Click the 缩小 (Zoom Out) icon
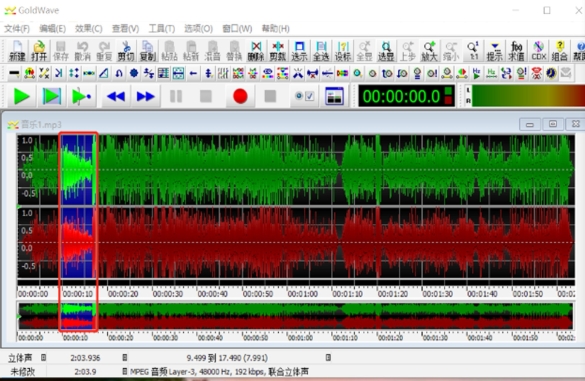Viewport: 585px width, 381px height. pos(451,51)
